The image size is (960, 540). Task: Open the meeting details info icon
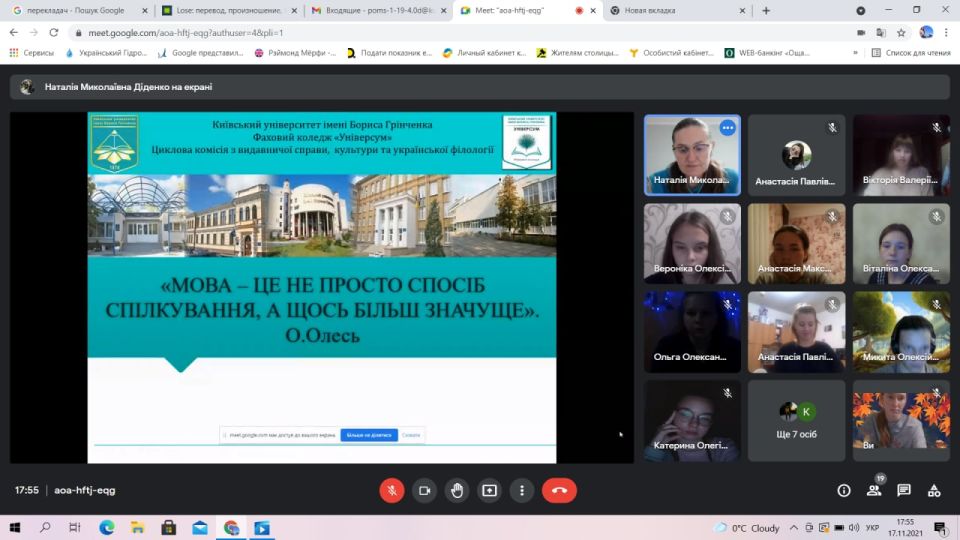pos(844,490)
